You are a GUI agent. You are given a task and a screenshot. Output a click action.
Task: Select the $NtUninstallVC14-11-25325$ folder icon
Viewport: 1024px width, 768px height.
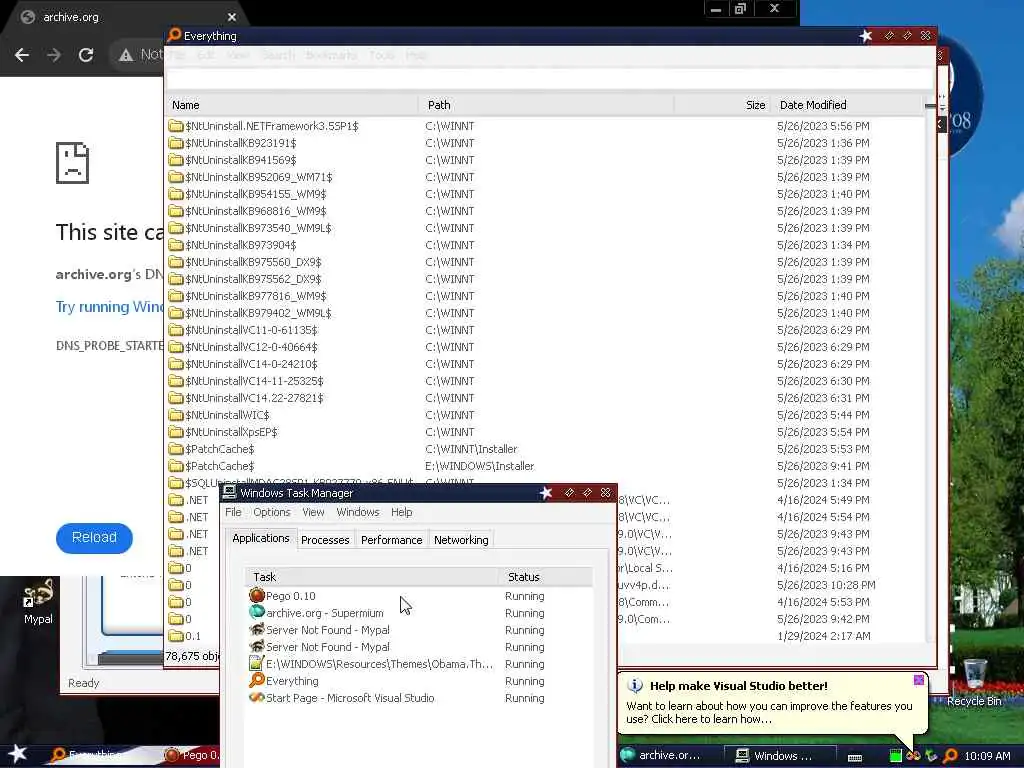[x=176, y=381]
